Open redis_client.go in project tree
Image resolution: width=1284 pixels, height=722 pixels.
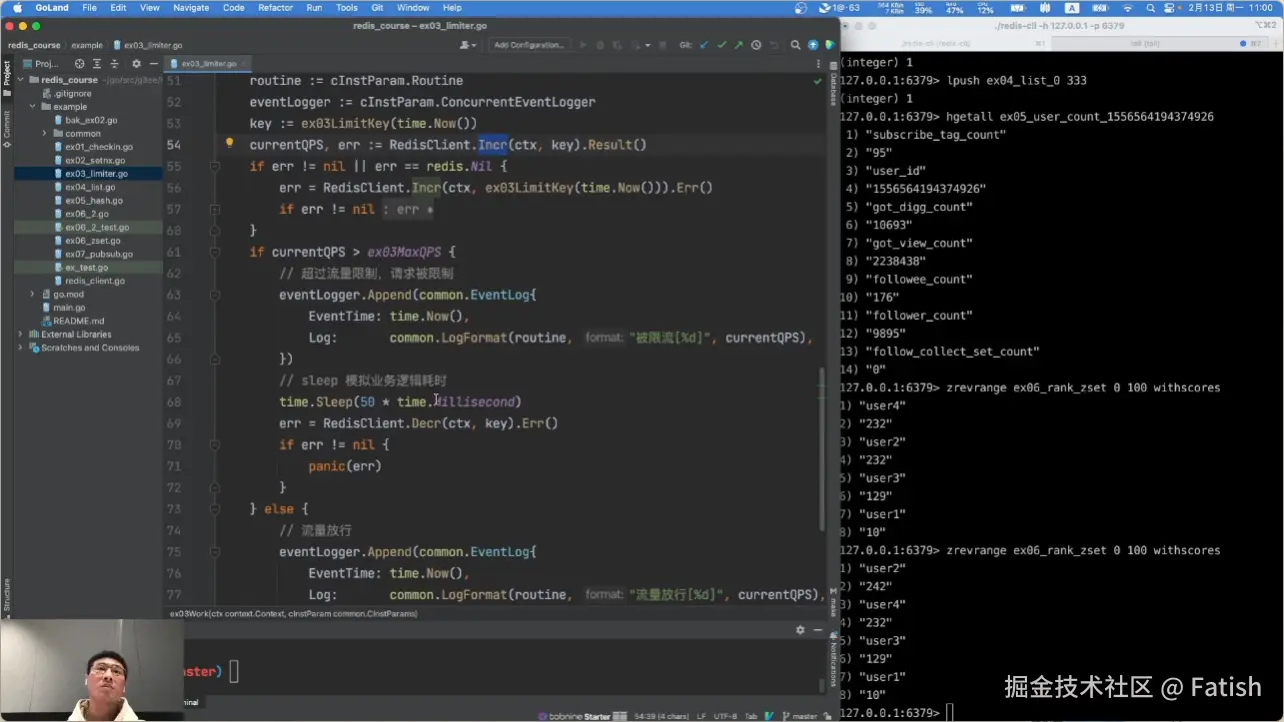coord(95,281)
